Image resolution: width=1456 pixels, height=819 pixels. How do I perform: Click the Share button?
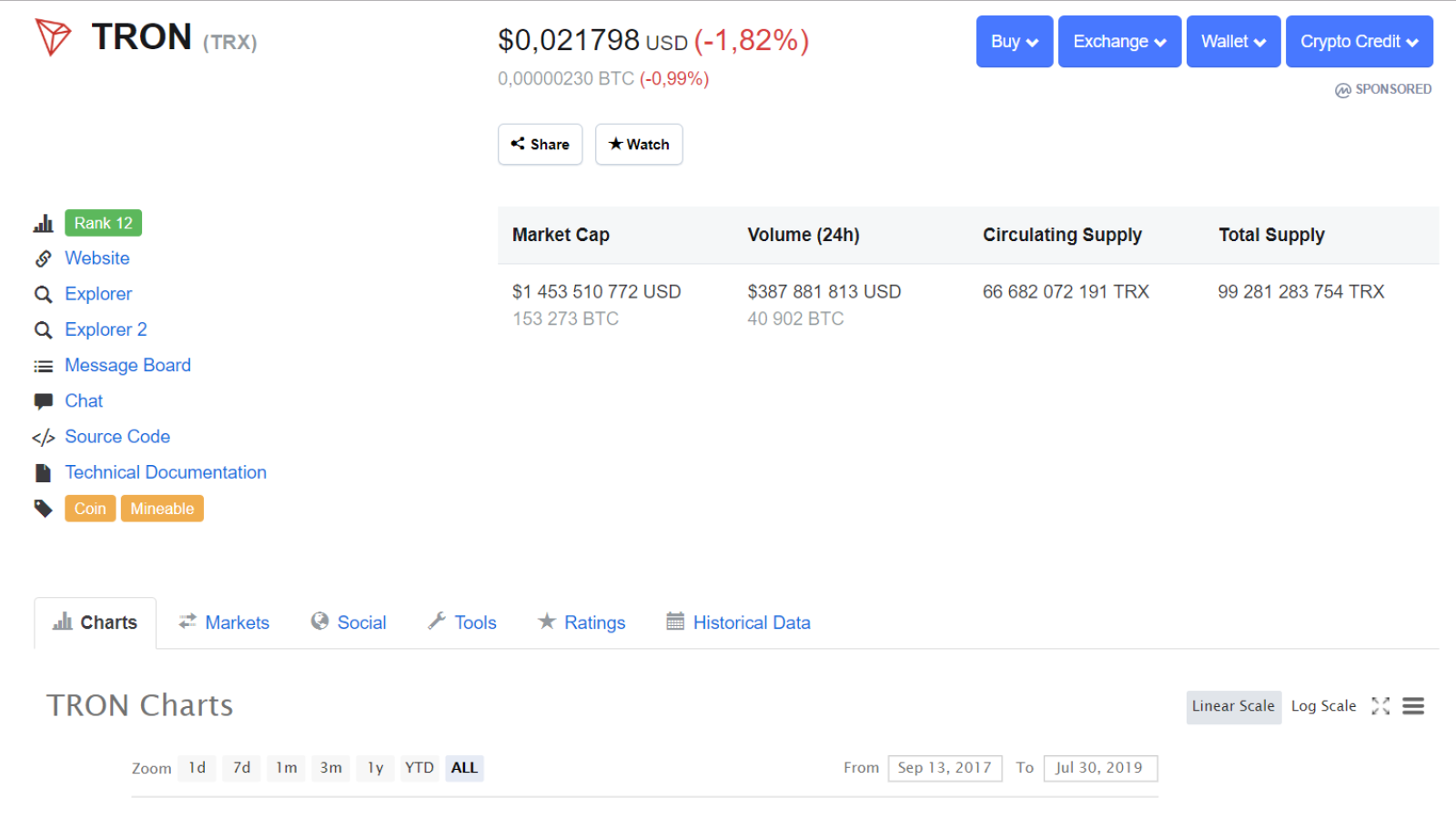(541, 144)
